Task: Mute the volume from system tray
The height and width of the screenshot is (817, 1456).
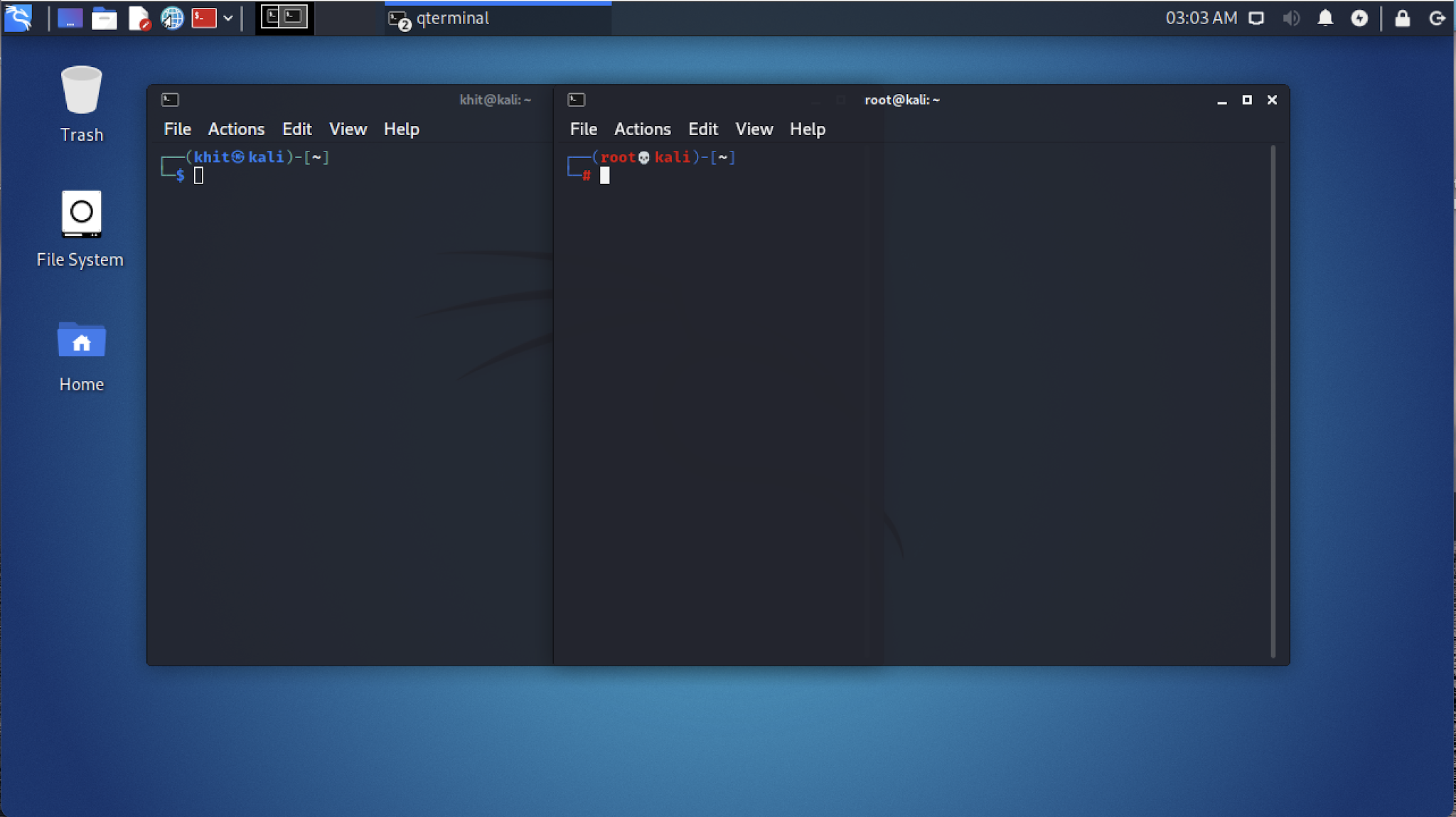Action: [x=1291, y=18]
